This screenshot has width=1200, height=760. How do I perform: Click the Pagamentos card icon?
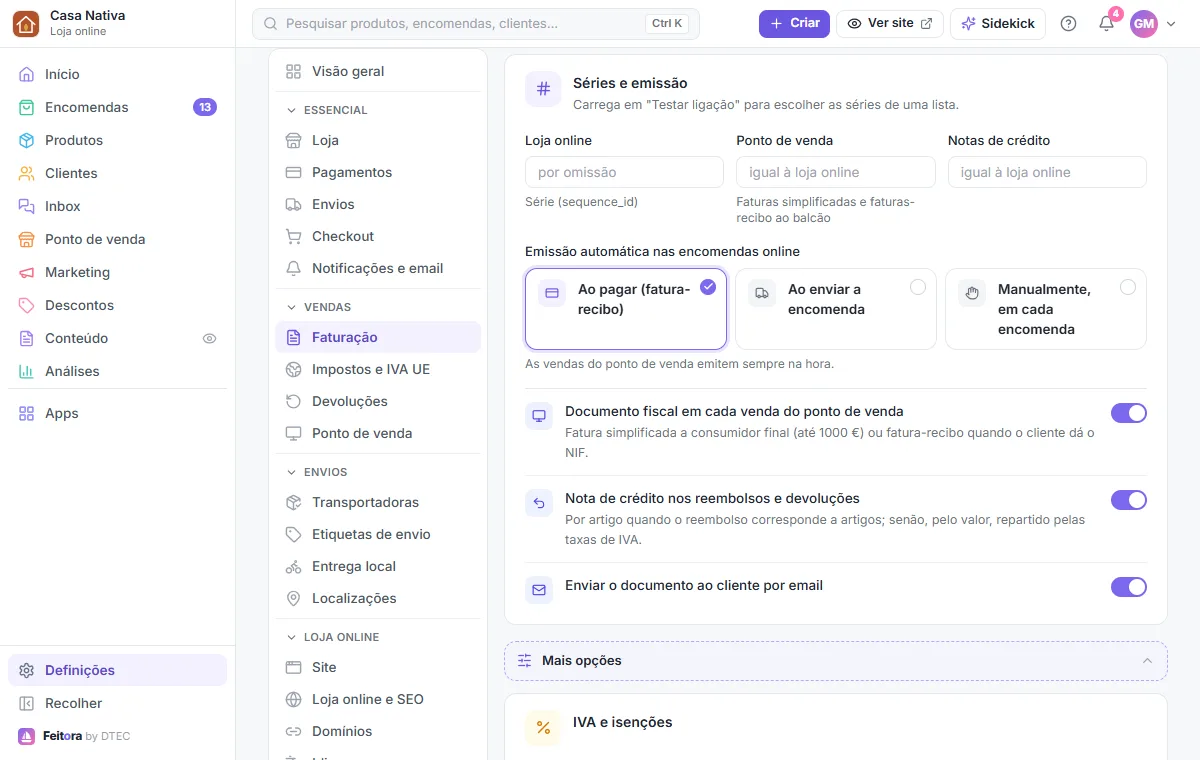coord(293,172)
